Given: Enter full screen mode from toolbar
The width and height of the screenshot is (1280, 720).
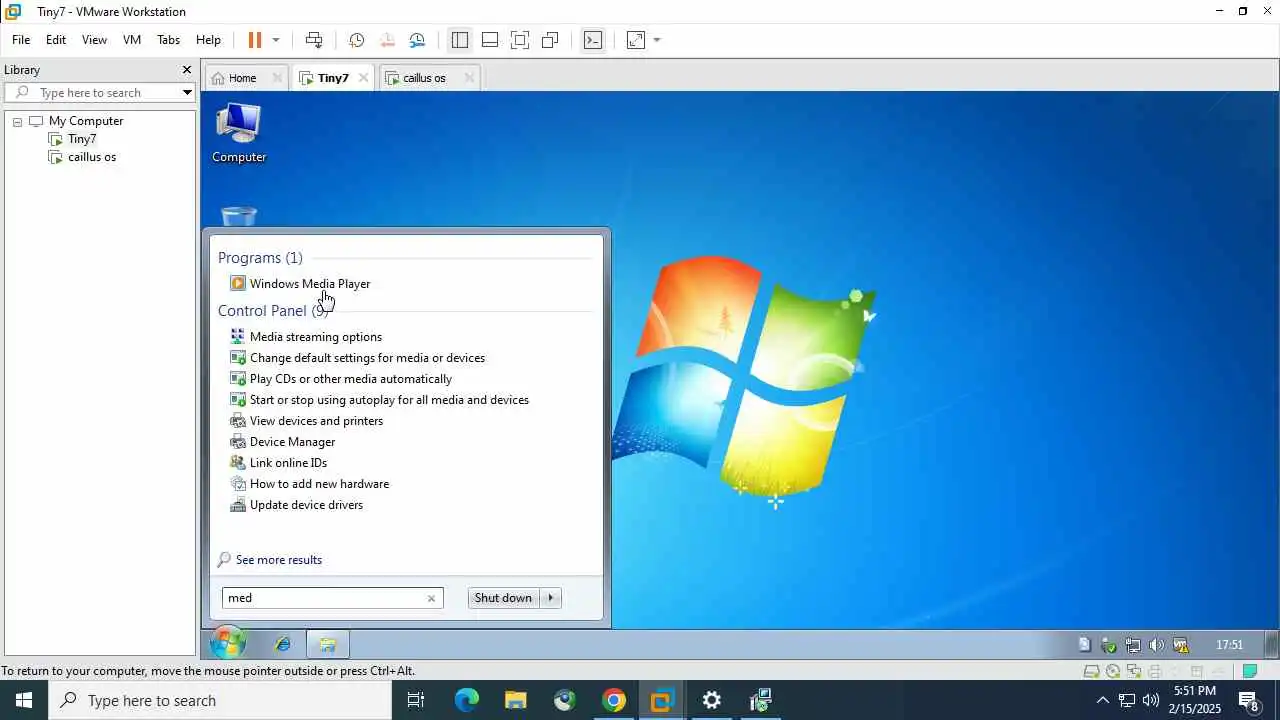Looking at the screenshot, I should tap(520, 40).
